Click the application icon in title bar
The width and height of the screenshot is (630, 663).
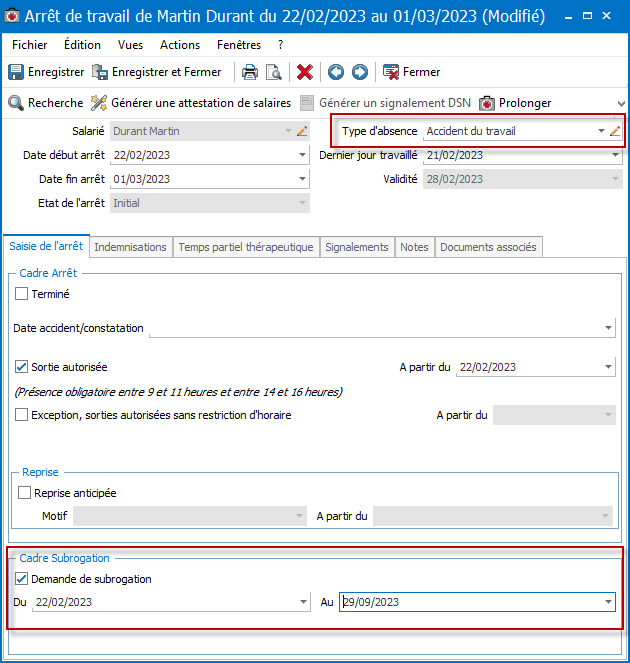click(x=11, y=16)
